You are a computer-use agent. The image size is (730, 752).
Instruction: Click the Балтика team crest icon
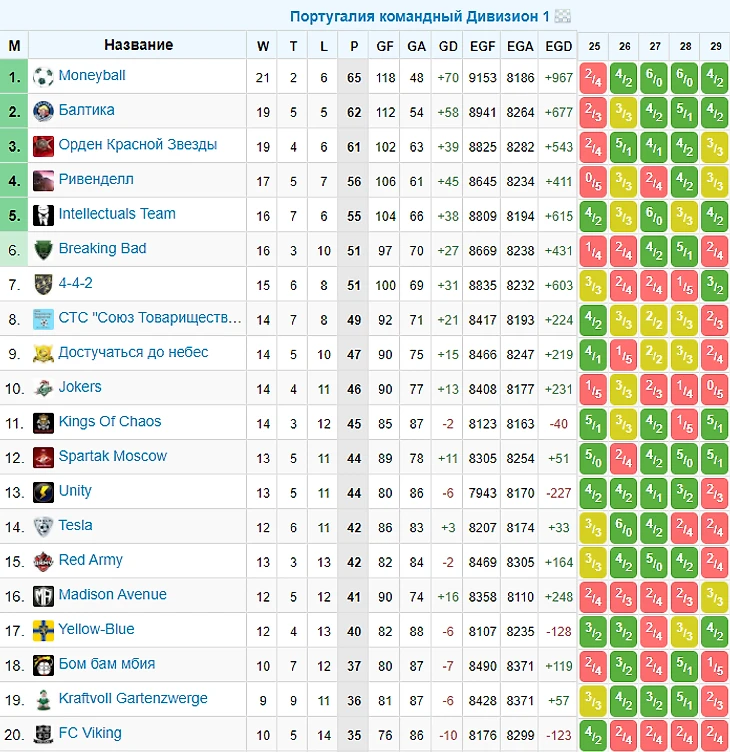point(43,111)
